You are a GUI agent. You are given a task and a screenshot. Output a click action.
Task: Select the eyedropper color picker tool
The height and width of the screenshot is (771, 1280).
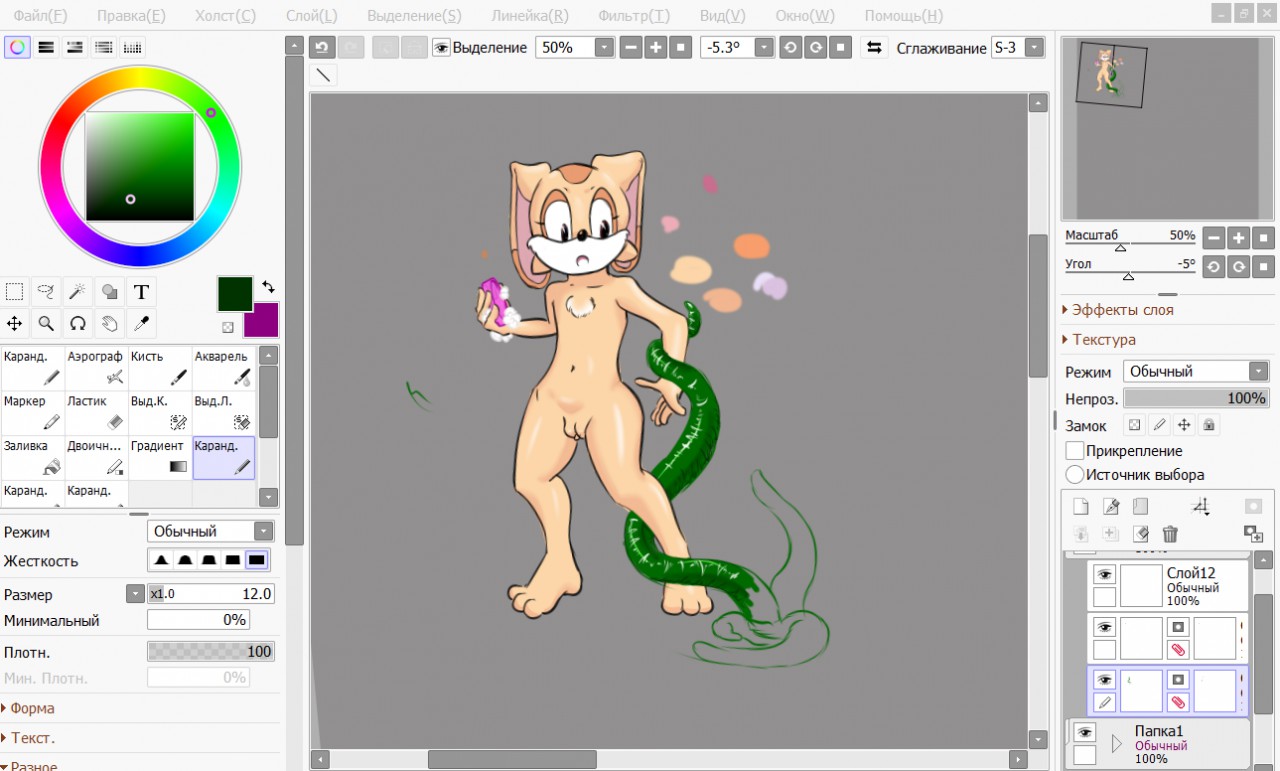[x=141, y=323]
